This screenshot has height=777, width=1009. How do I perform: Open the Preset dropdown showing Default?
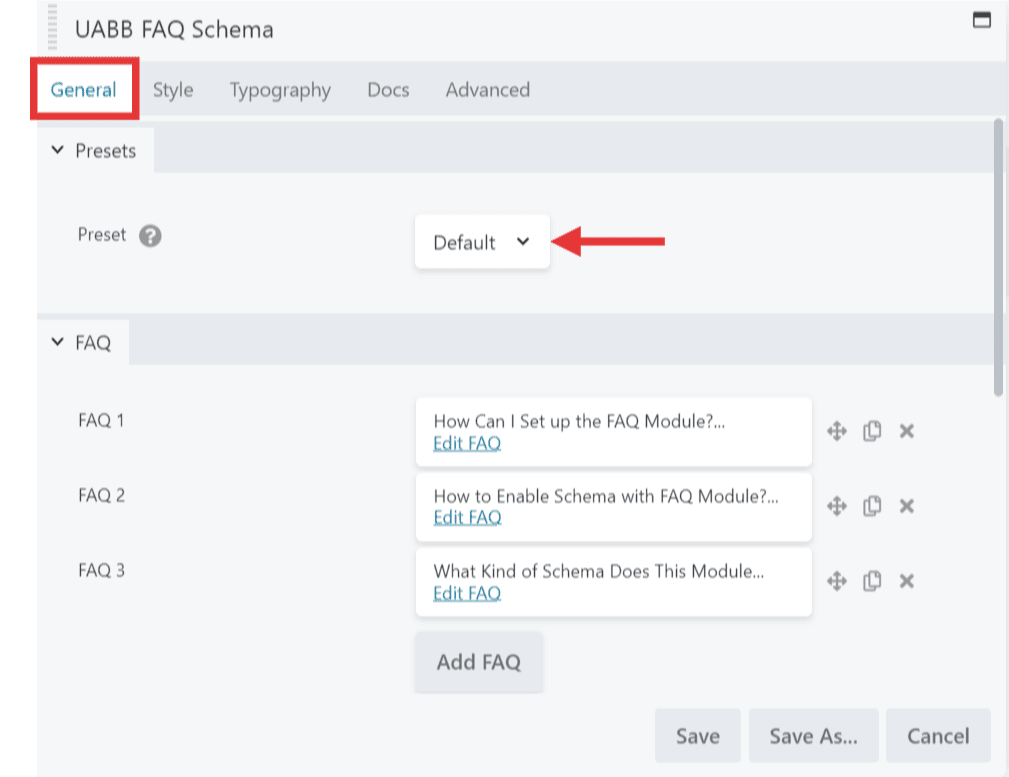482,242
